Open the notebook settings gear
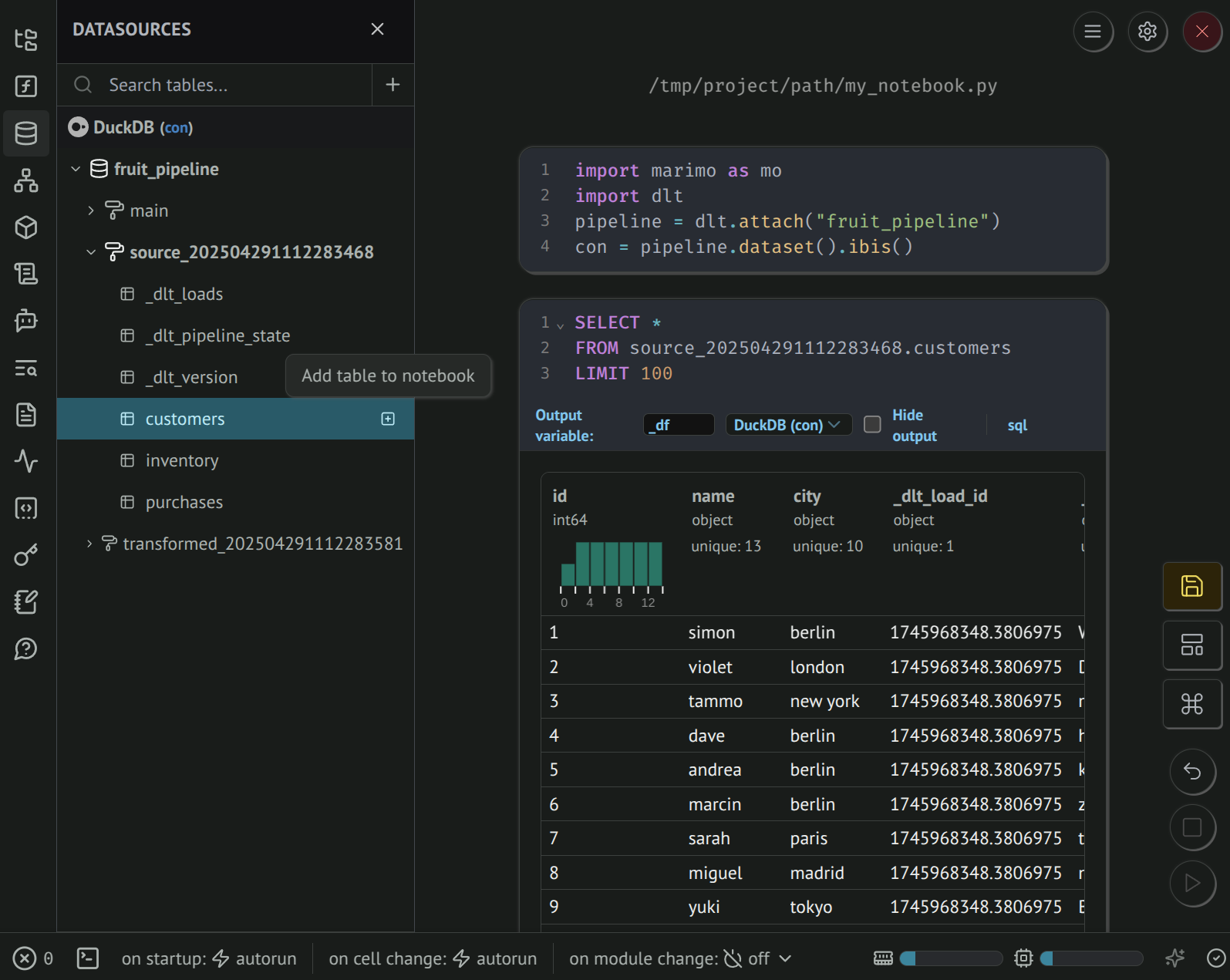 click(1147, 32)
